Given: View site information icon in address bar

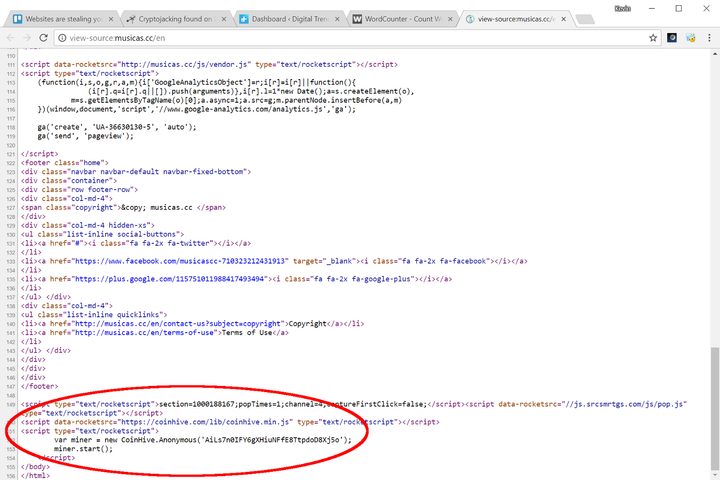Looking at the screenshot, I should (62, 38).
